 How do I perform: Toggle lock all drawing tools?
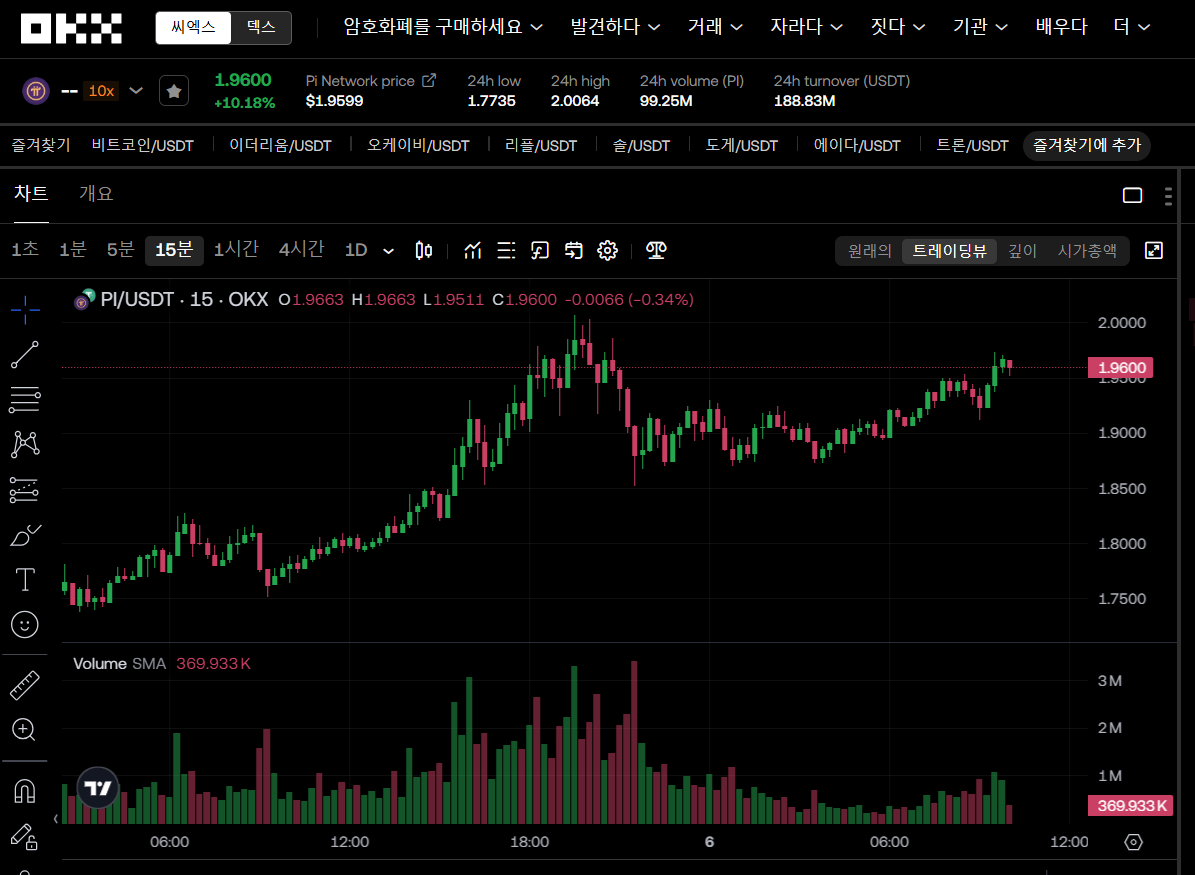coord(25,837)
